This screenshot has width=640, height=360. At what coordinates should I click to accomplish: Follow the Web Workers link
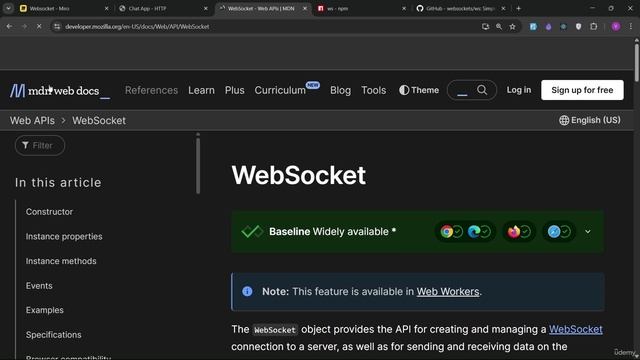(448, 291)
